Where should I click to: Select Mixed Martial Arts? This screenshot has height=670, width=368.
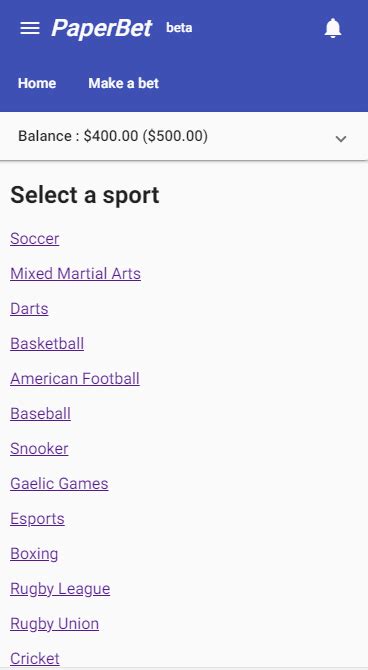tap(75, 273)
